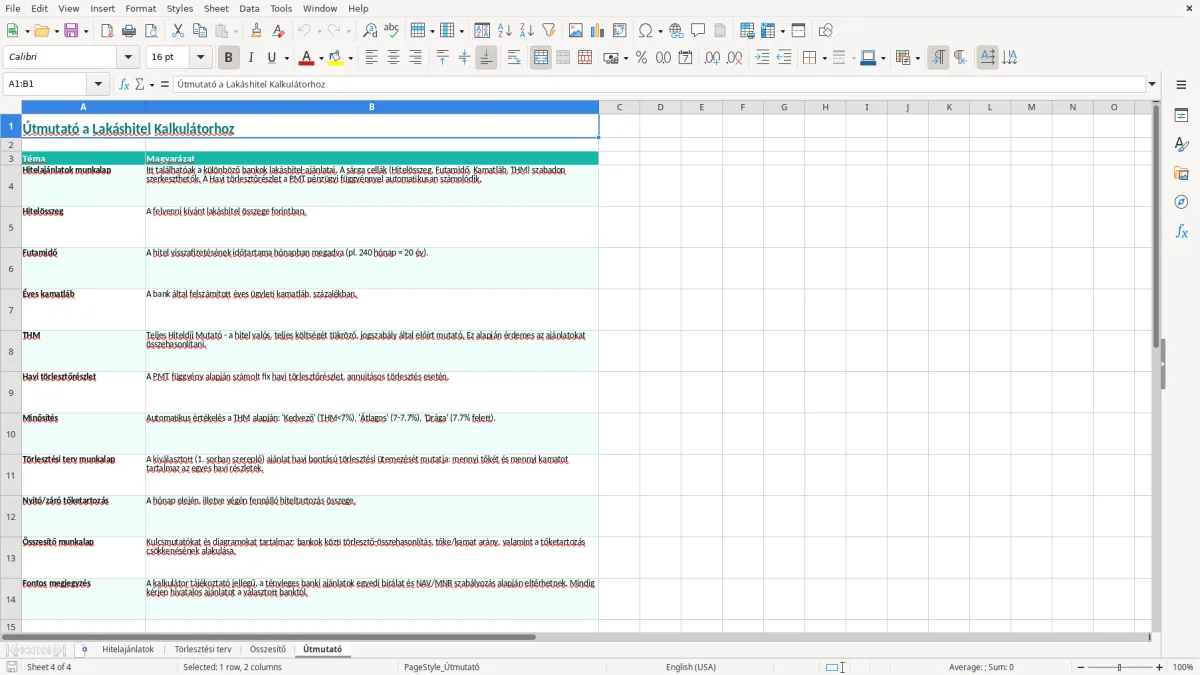Click the 100% zoom level
The width and height of the screenshot is (1200, 675).
1183,667
